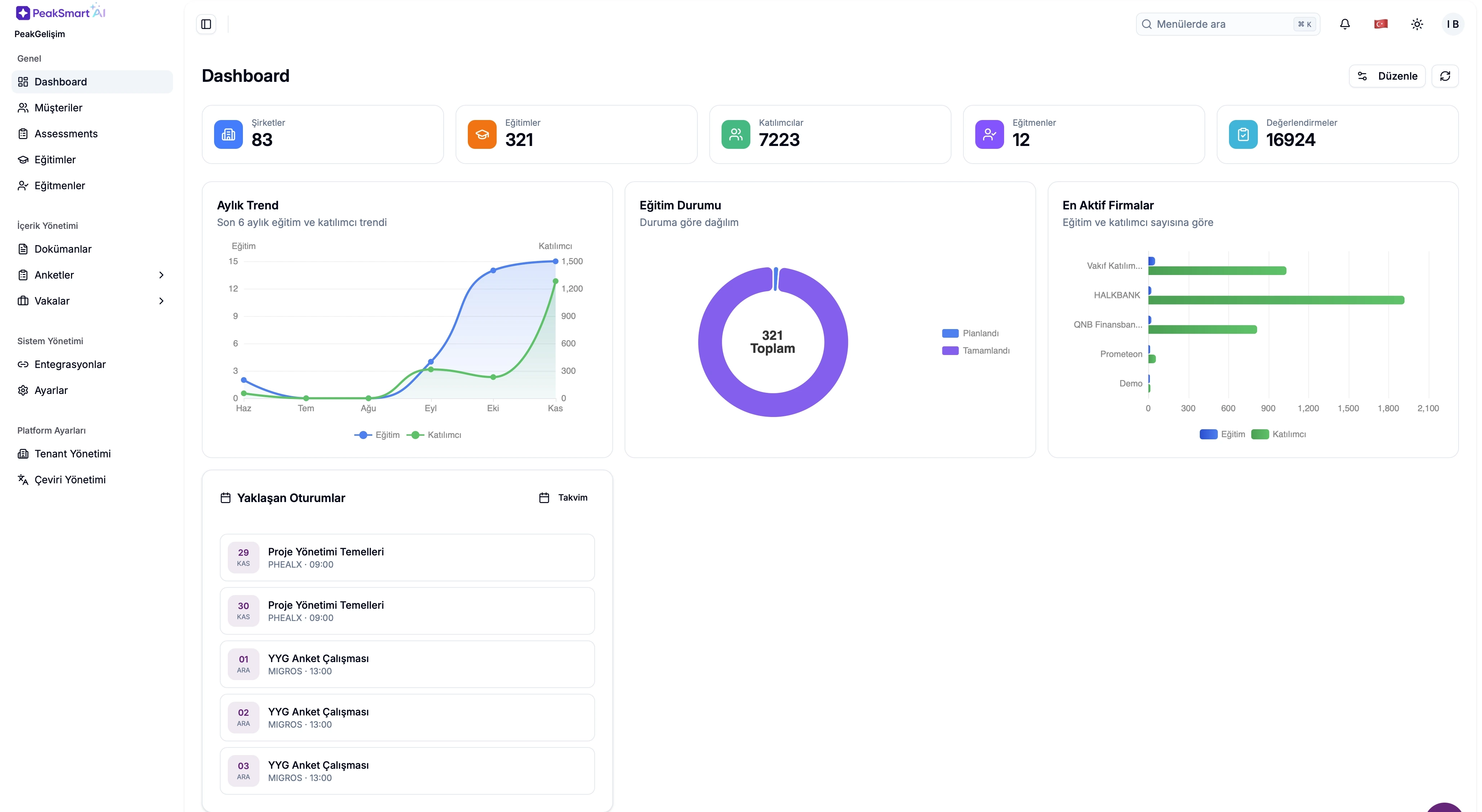This screenshot has height=812, width=1482.
Task: Open Müşteriler in the sidebar
Action: click(x=58, y=108)
